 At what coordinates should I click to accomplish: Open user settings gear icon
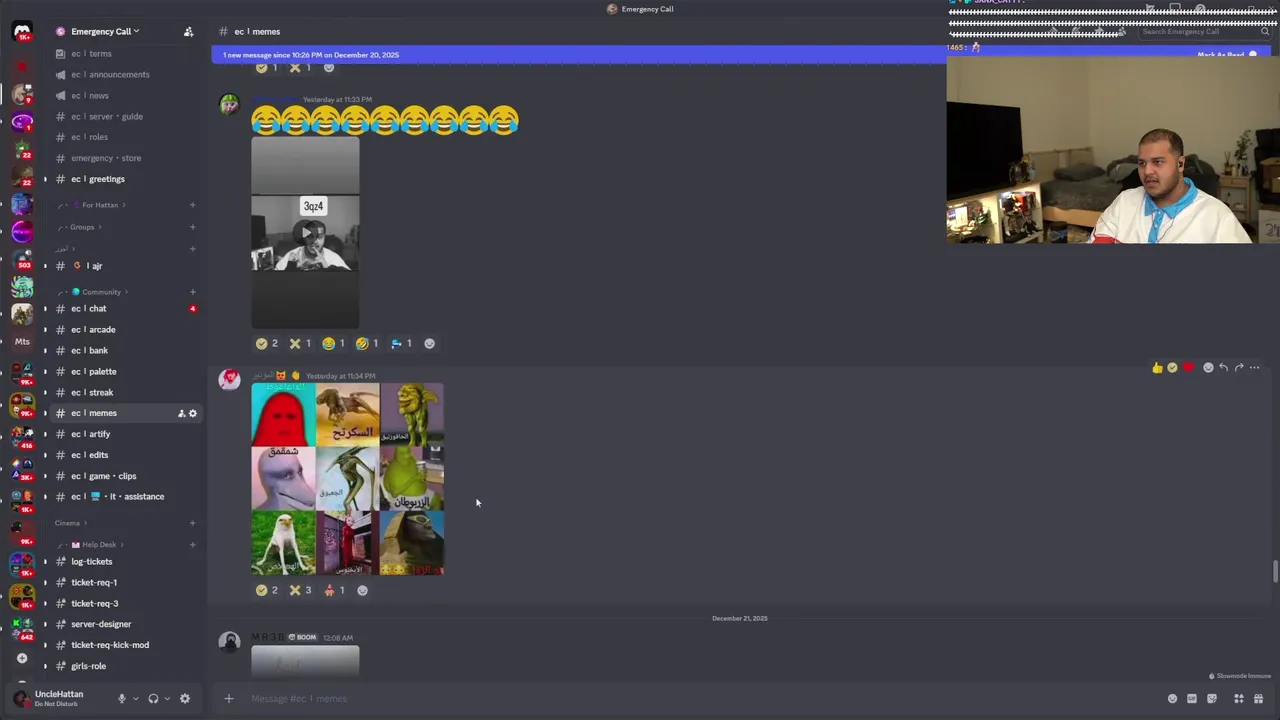pos(185,699)
